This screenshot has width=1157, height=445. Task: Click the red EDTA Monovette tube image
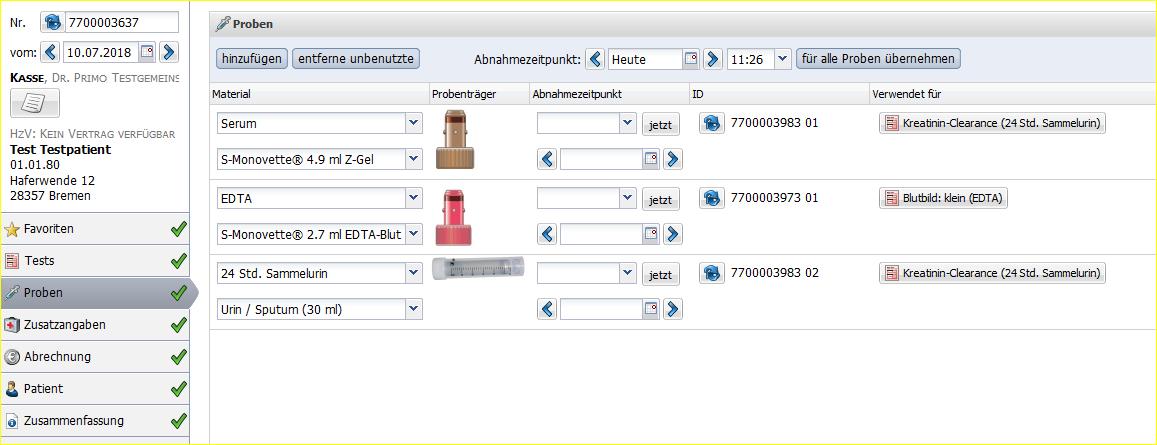point(455,216)
